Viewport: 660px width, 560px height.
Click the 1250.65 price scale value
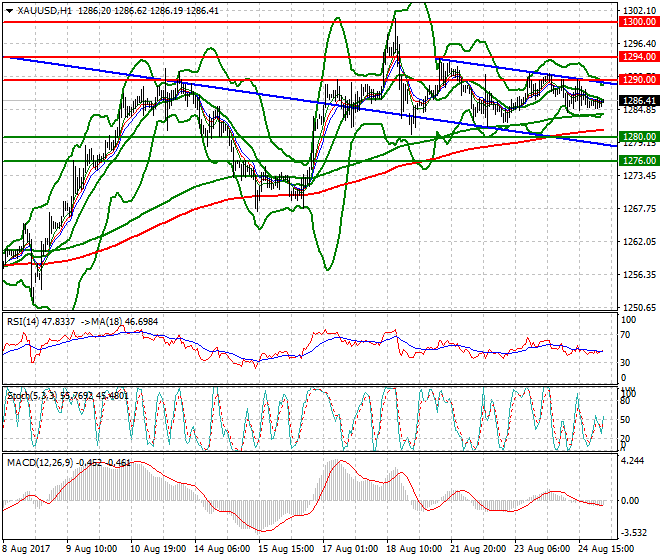tap(639, 307)
